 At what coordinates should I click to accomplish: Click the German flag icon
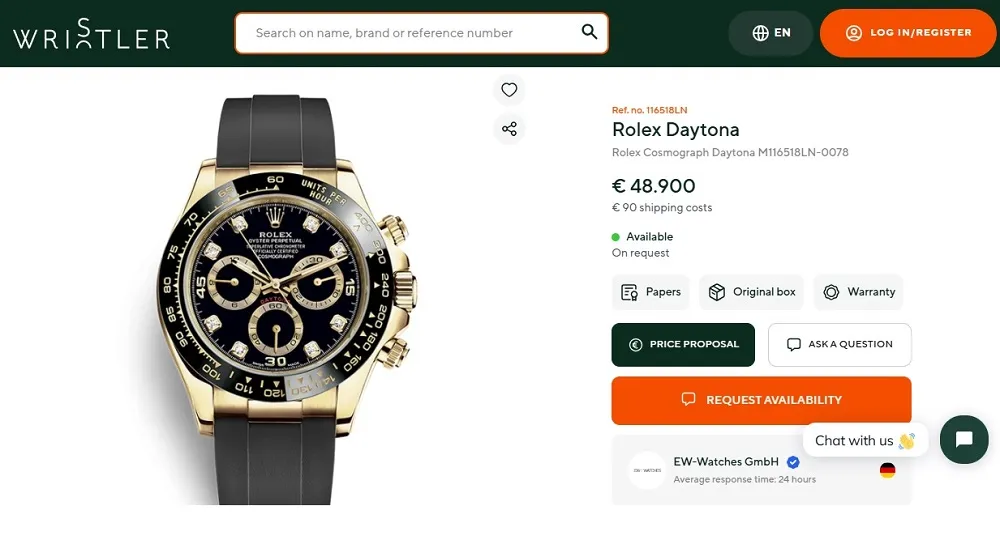point(887,470)
